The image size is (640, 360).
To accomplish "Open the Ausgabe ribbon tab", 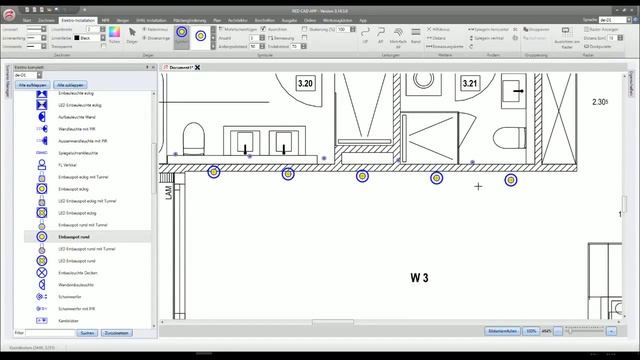I will (x=289, y=20).
